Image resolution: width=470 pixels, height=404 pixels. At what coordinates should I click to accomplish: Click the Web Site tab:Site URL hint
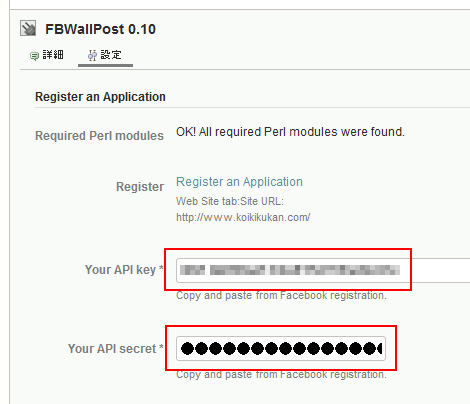coord(230,201)
